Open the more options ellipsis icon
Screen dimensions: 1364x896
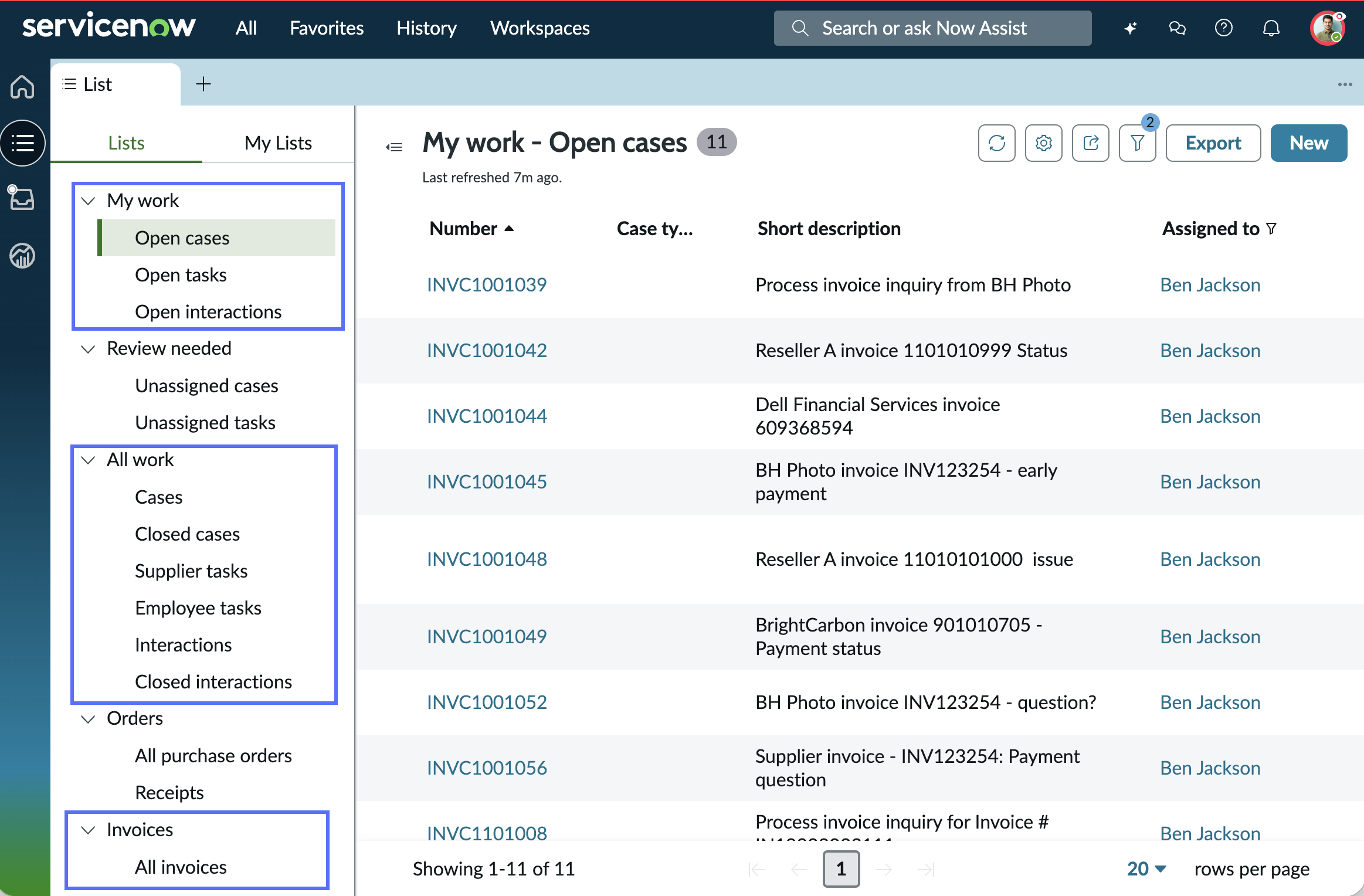pos(1345,84)
